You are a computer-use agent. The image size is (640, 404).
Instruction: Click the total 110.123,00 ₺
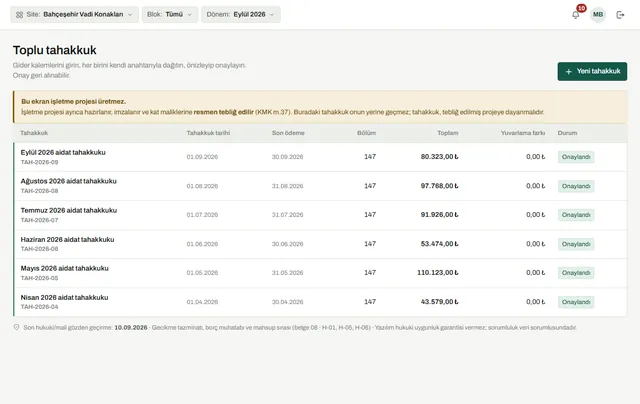[438, 273]
